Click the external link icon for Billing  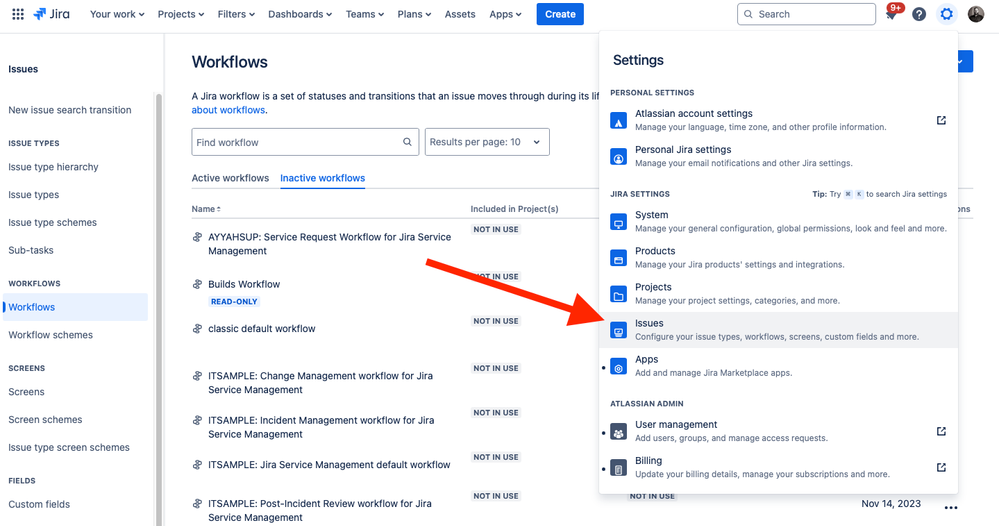coord(941,467)
